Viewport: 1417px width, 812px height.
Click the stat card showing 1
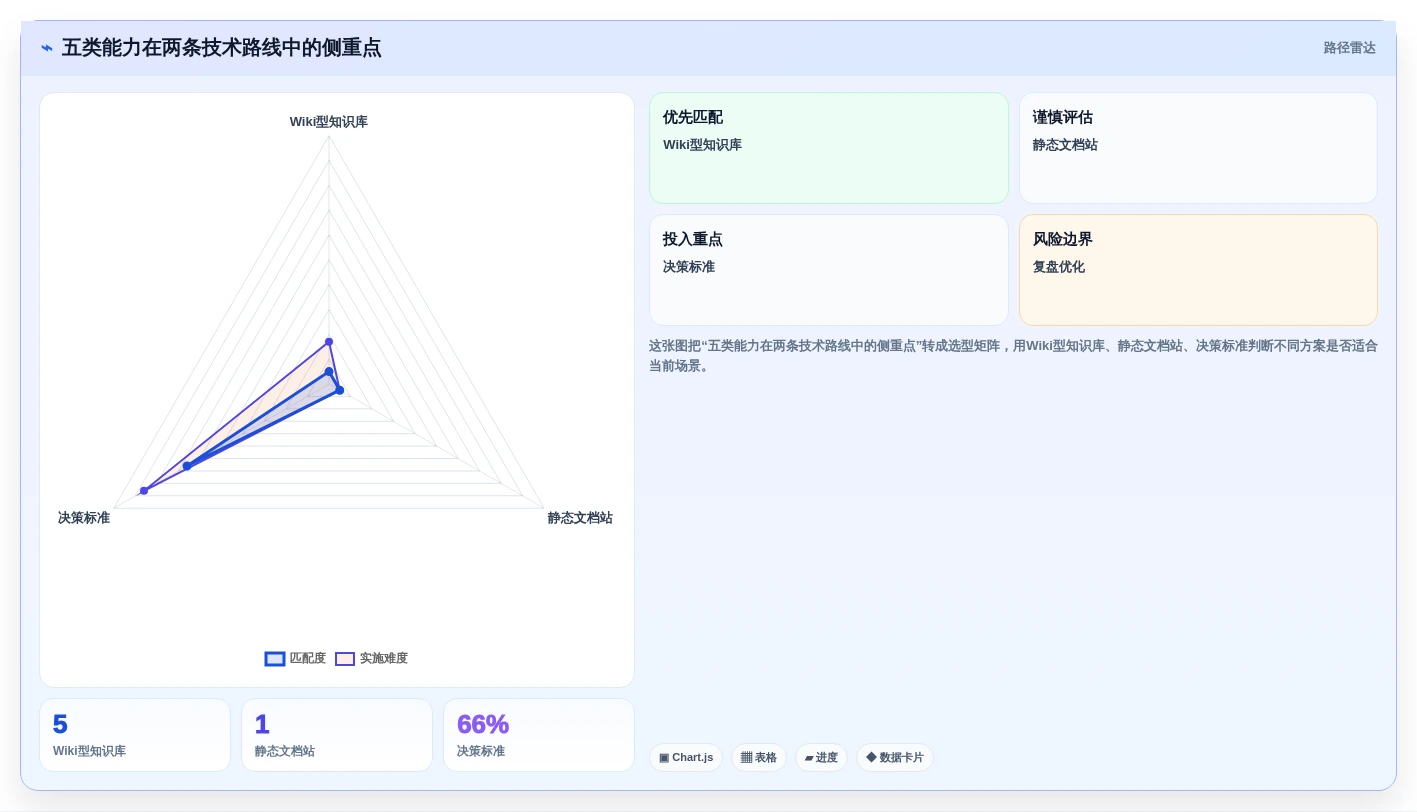337,735
